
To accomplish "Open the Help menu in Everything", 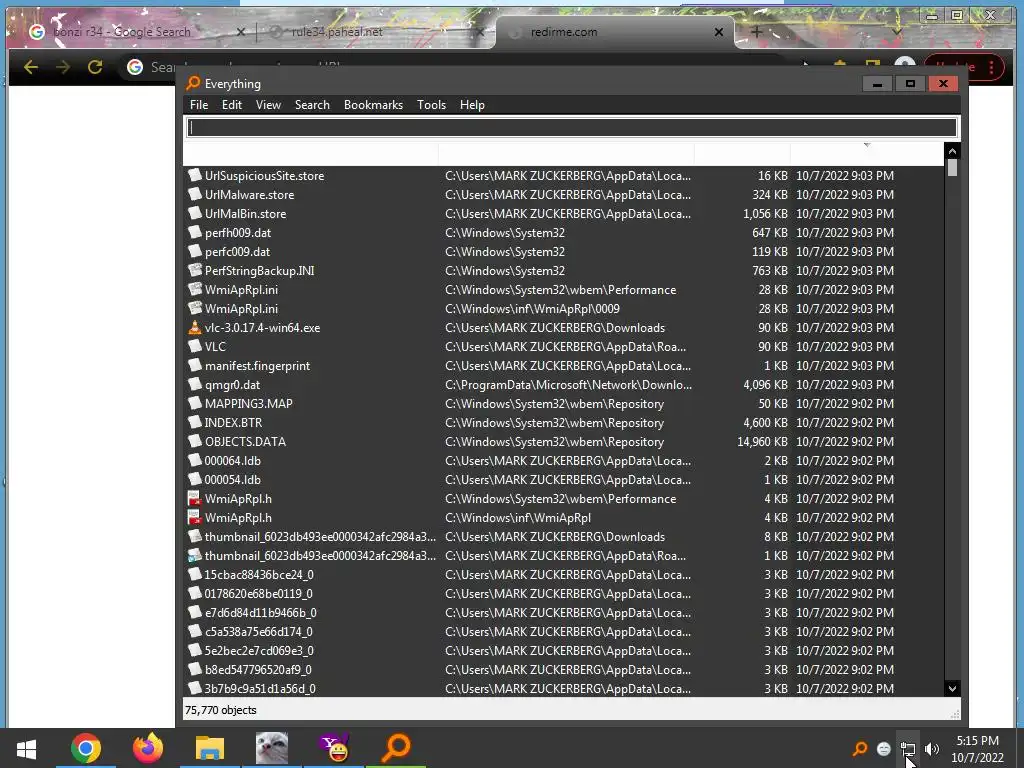I will tap(472, 105).
